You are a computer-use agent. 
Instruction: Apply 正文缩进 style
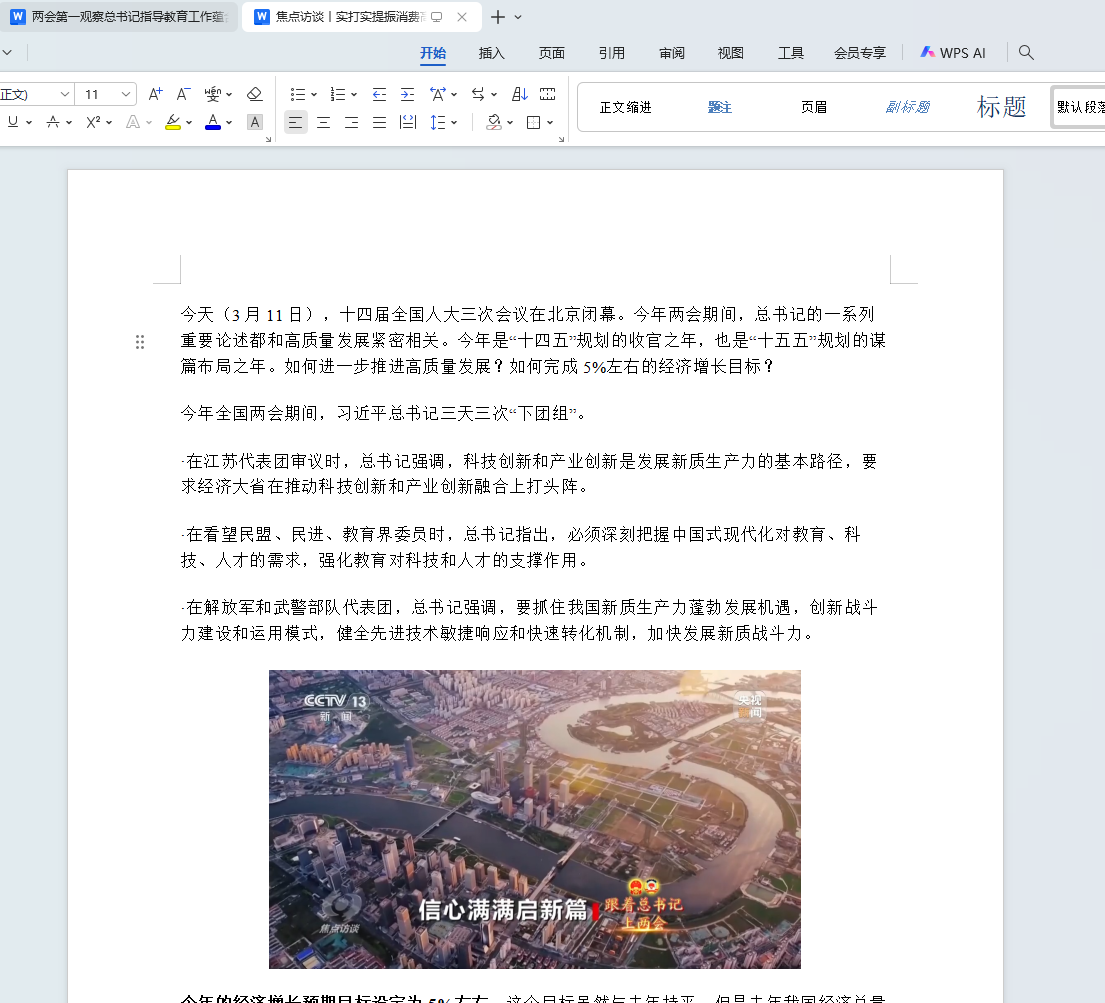626,107
